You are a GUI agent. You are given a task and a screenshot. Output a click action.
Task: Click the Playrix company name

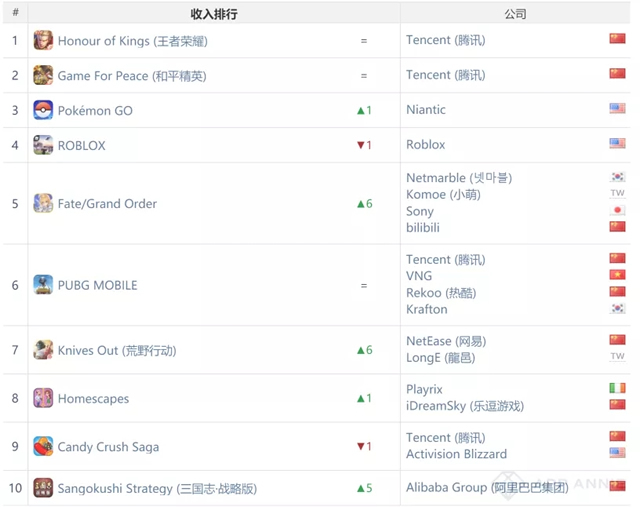[x=424, y=389]
